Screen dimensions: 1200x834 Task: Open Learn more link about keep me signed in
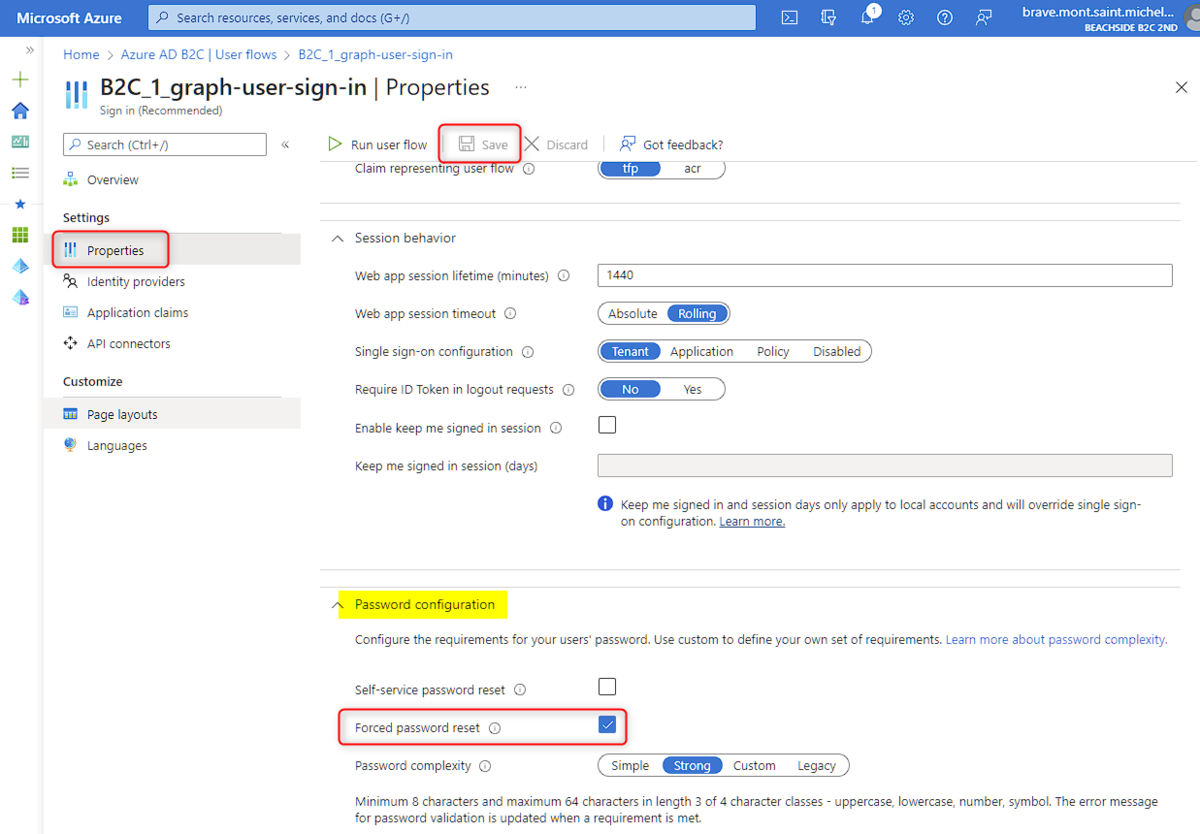(752, 522)
